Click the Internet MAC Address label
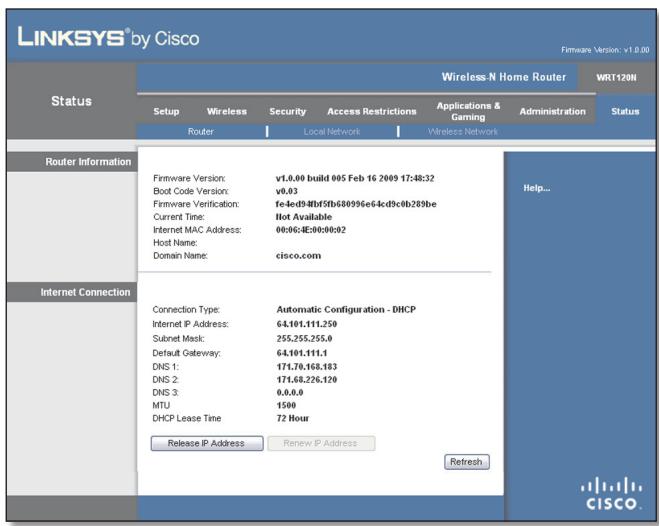This screenshot has height=526, width=659. [197, 230]
